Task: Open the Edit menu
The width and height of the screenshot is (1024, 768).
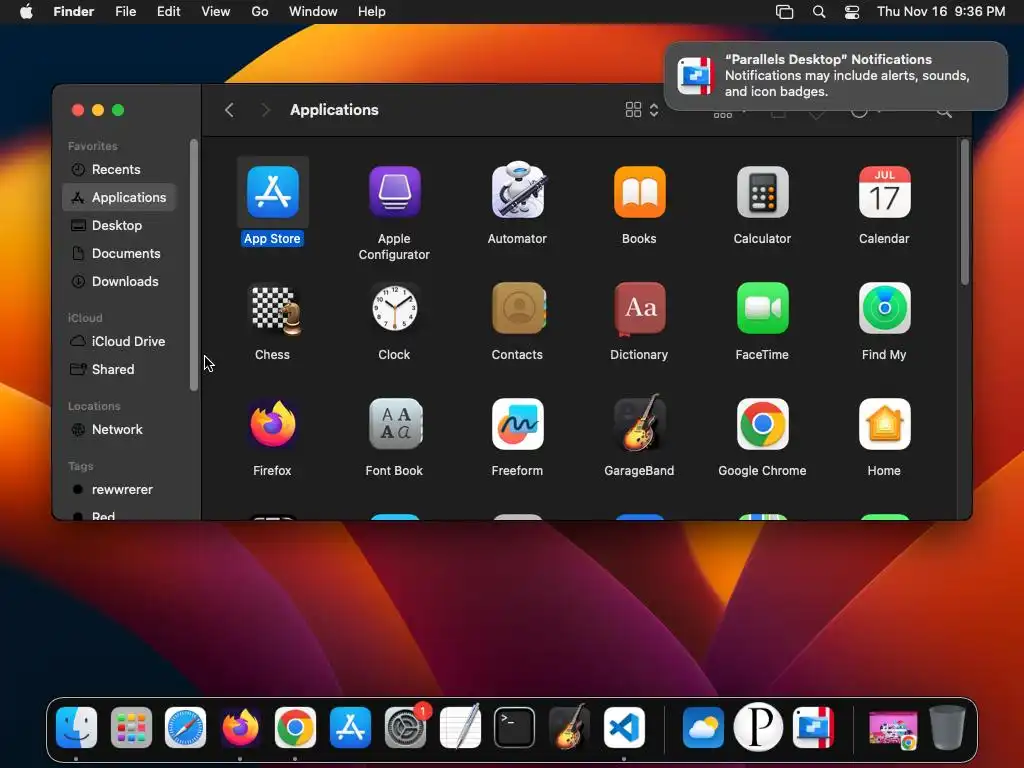Action: [x=168, y=12]
